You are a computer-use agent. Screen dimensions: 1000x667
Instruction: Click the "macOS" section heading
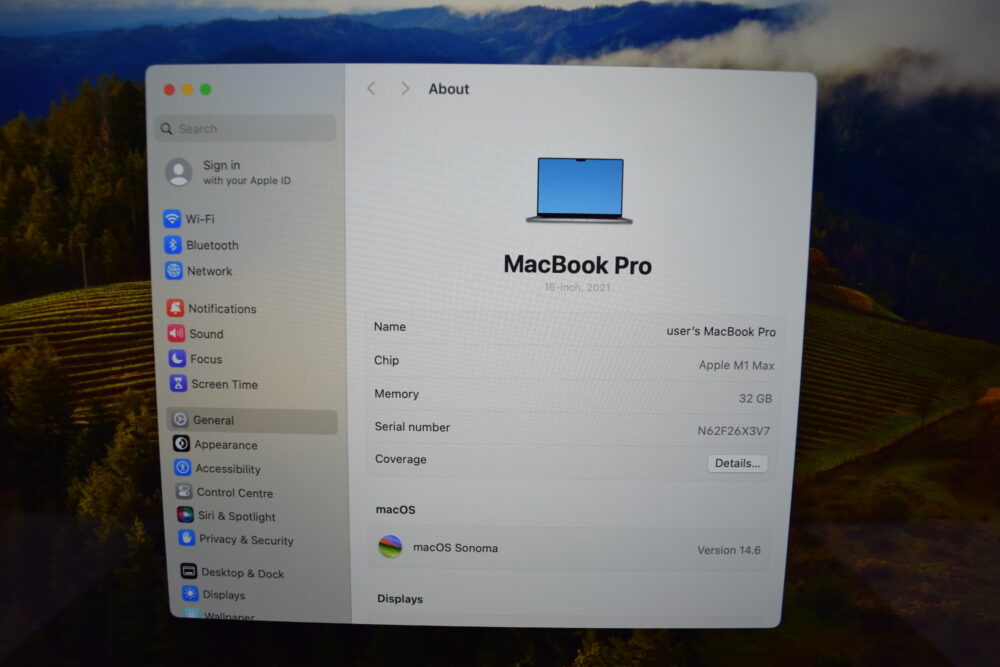point(395,509)
